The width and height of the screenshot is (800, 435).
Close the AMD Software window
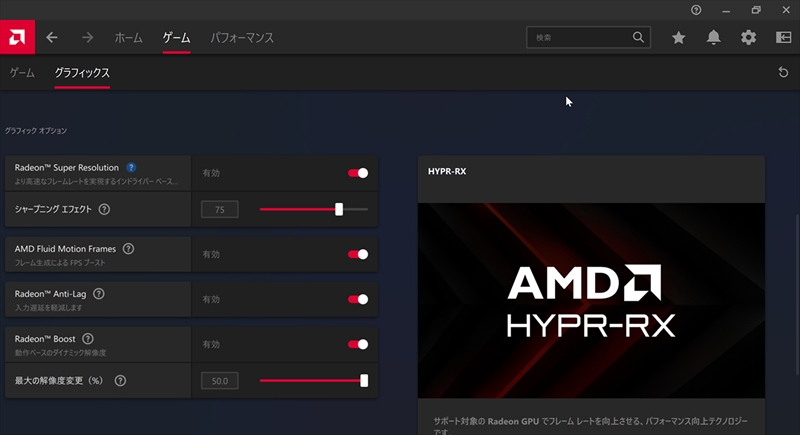click(x=786, y=10)
